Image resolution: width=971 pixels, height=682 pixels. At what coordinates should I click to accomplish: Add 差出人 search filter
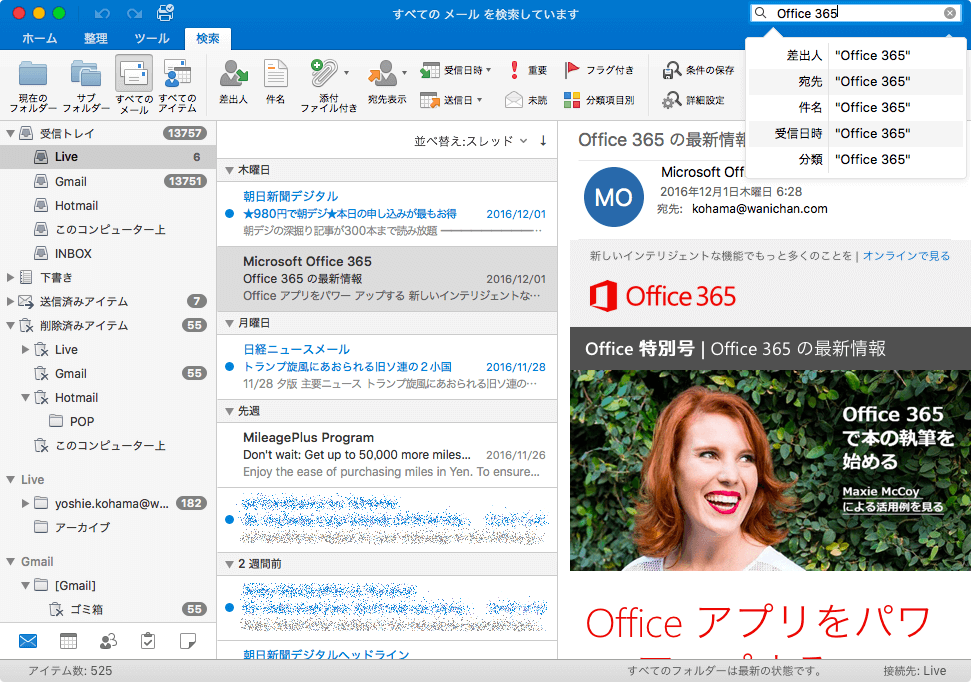pos(233,82)
